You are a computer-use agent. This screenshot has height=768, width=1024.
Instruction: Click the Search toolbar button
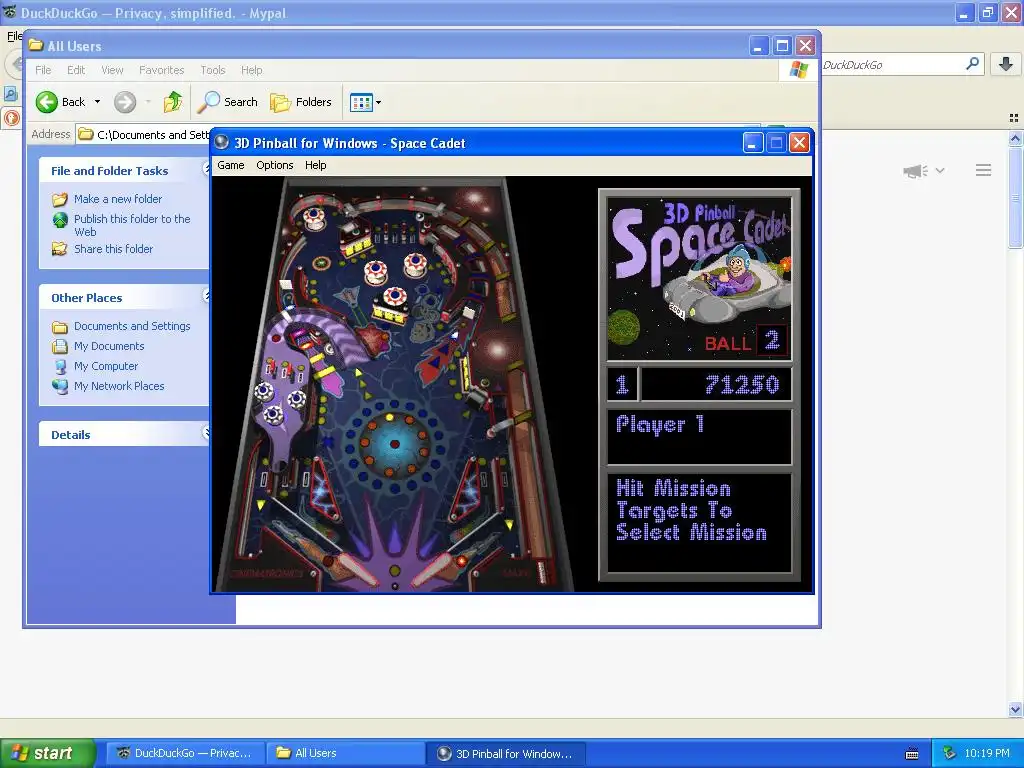click(x=227, y=102)
